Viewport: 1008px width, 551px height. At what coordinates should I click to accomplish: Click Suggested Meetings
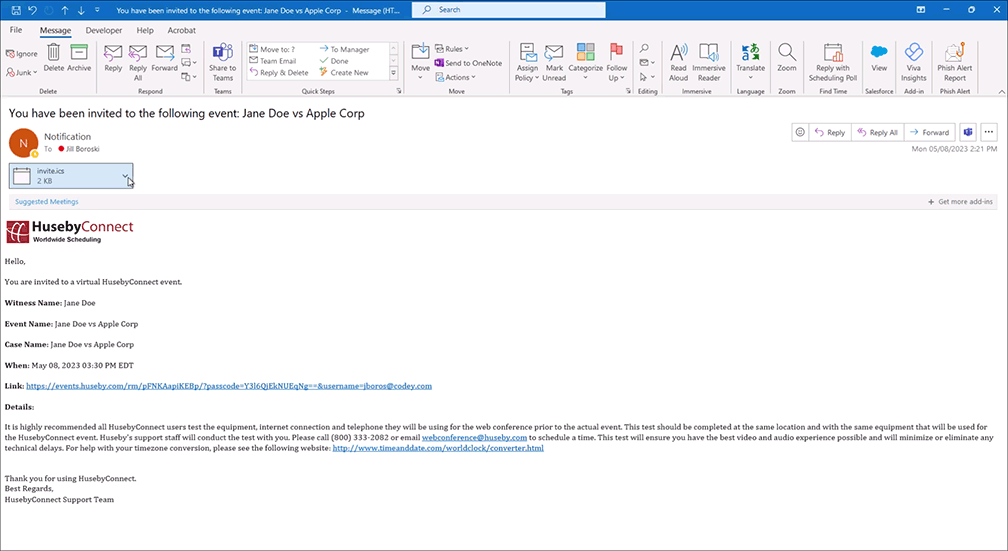click(x=47, y=202)
